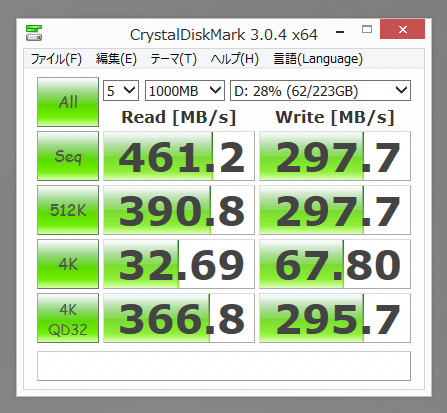447x413 pixels.
Task: Expand the test count dropdown showing 5
Action: coord(121,91)
